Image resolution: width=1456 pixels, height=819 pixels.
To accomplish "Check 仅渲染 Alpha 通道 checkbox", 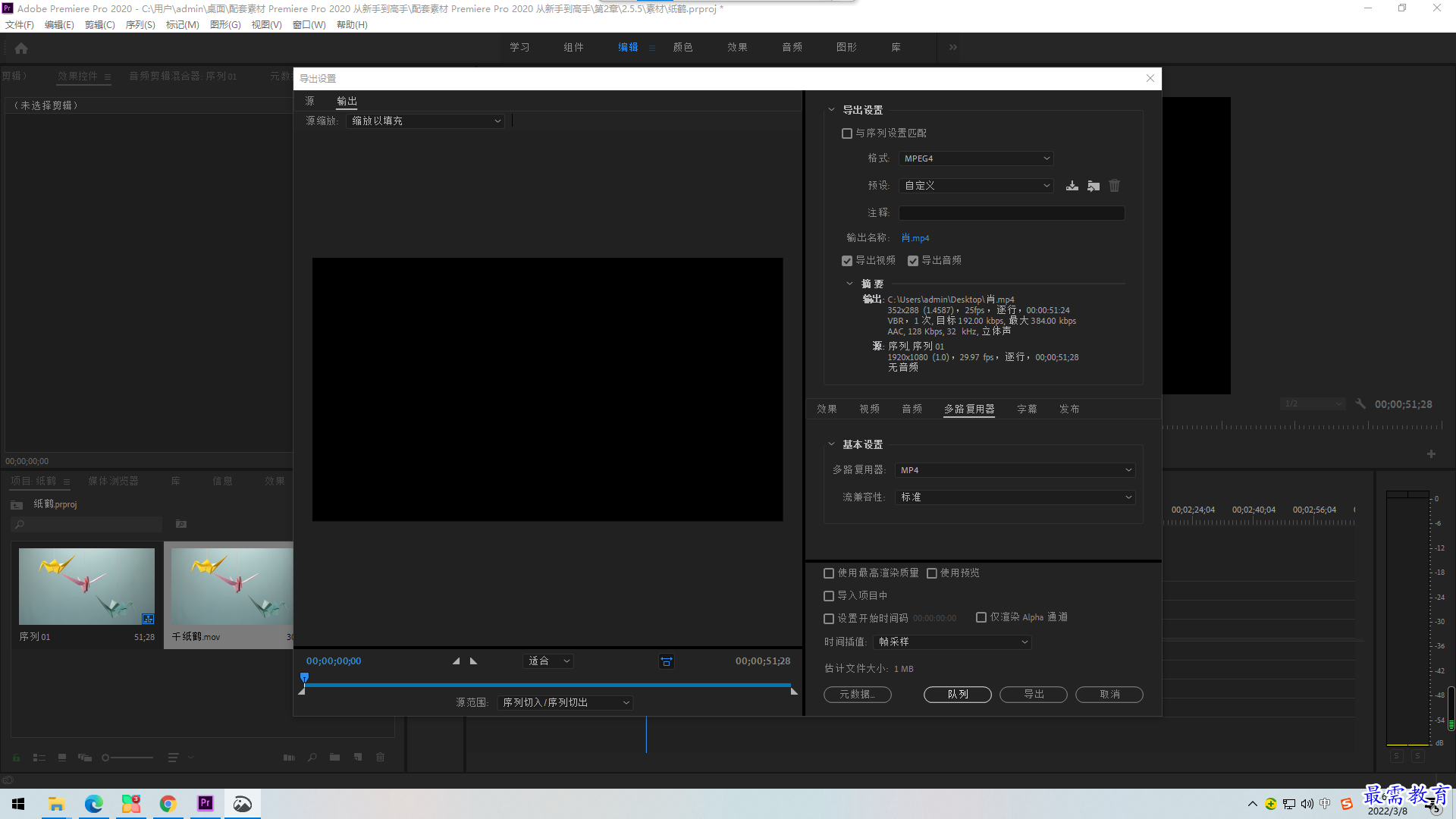I will coord(981,617).
